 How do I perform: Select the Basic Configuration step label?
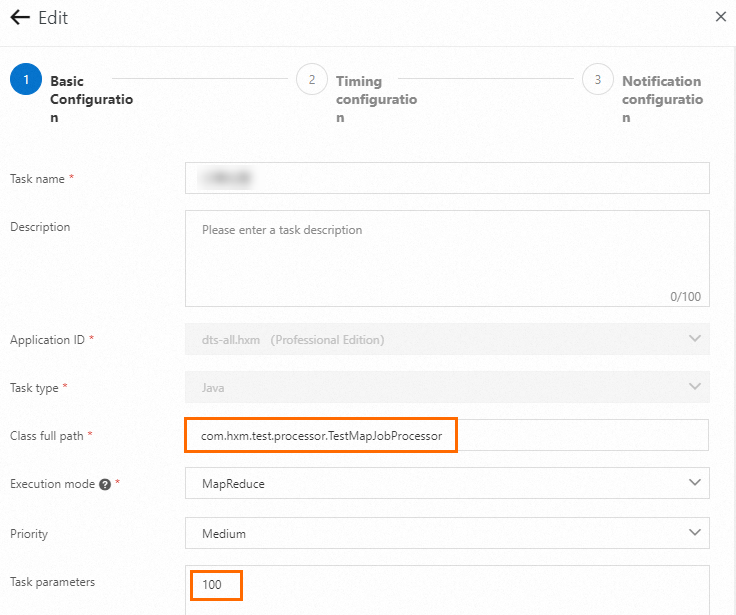tap(91, 99)
